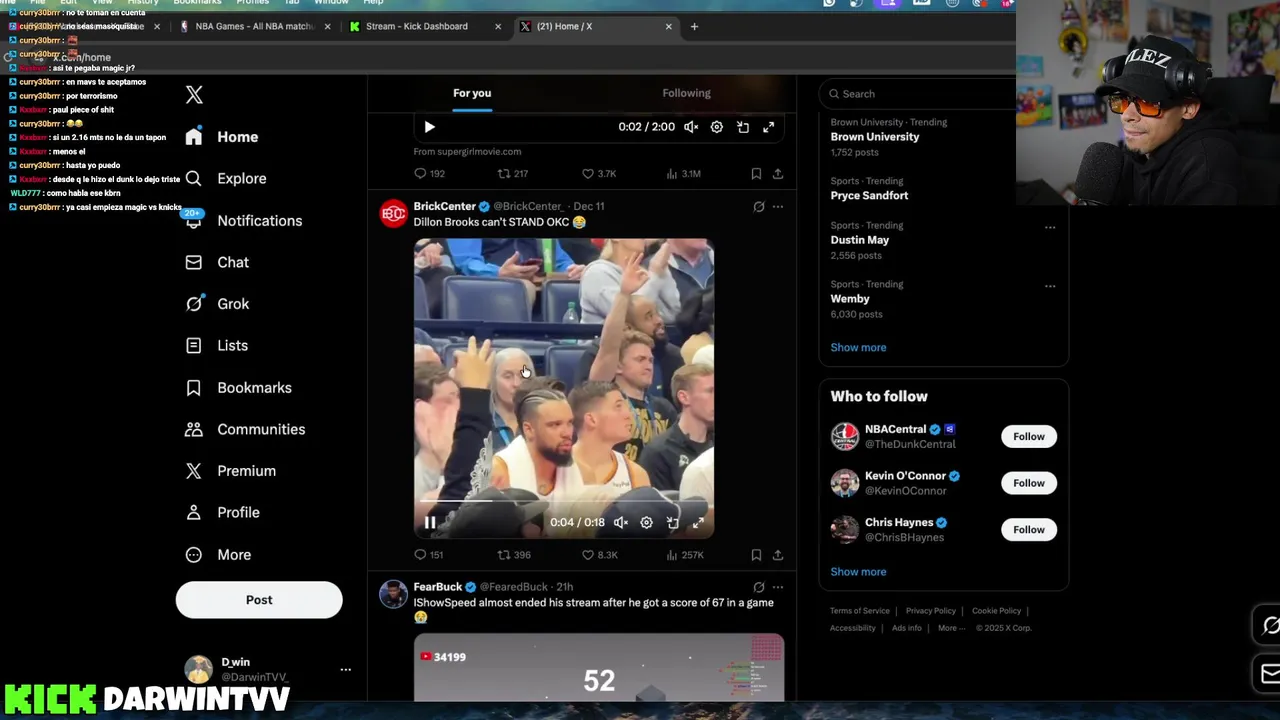Switch to the Following tab

[x=686, y=93]
